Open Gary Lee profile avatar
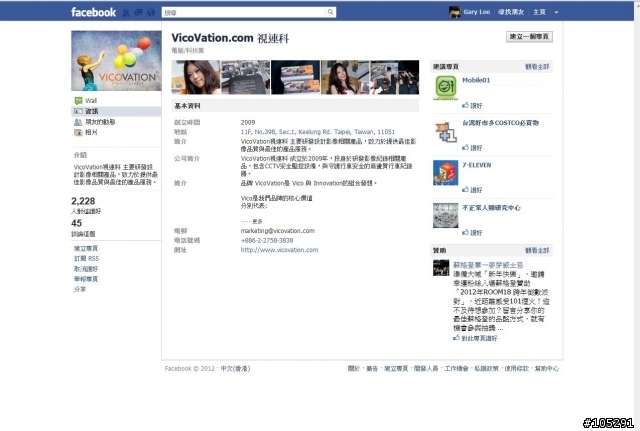This screenshot has width=640, height=431. click(x=455, y=12)
